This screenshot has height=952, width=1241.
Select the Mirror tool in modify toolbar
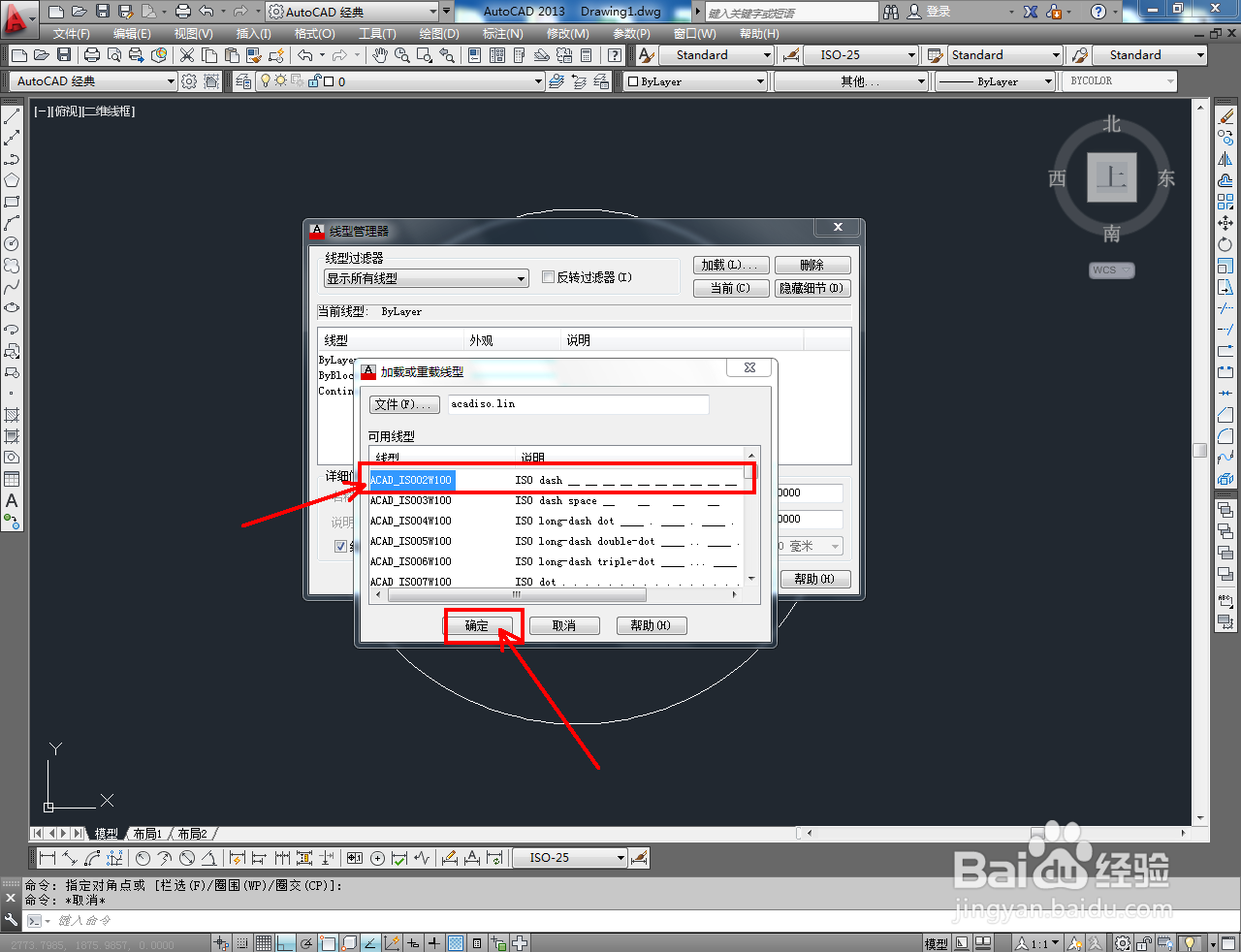1225,159
